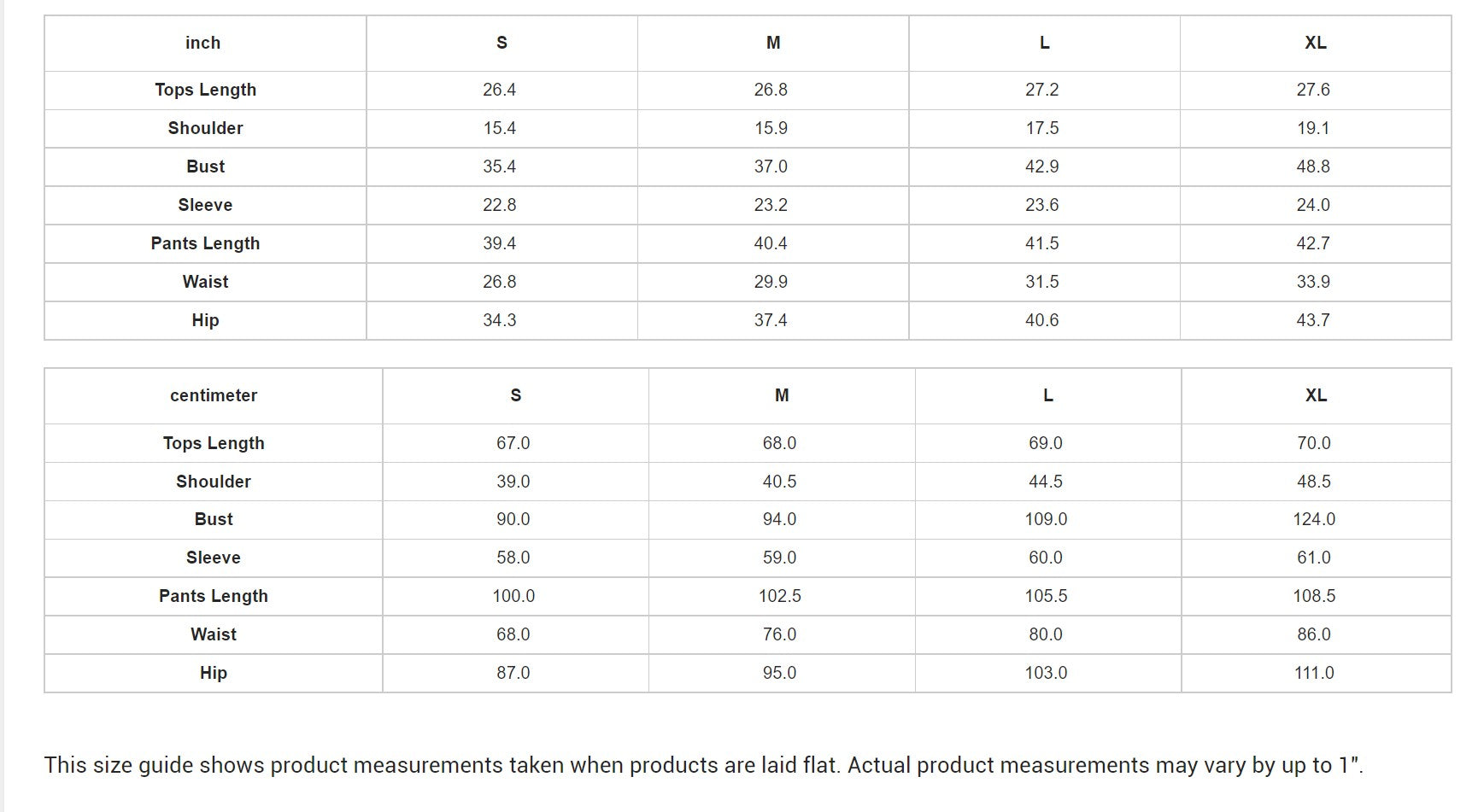Click the Pants Length label in centimeter table
Screen dimensions: 1484x812
click(214, 597)
